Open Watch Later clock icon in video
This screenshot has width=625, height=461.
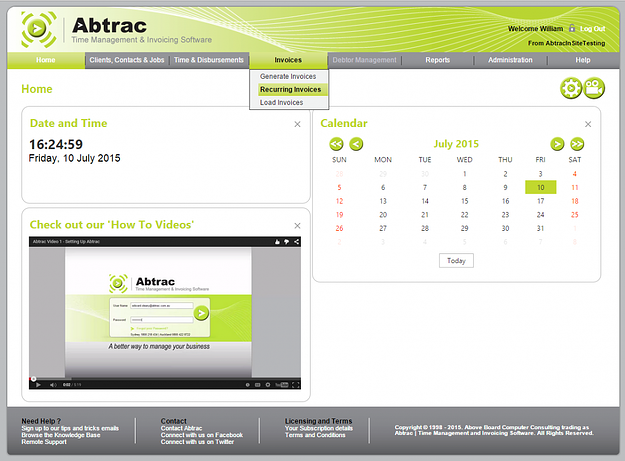coord(248,384)
